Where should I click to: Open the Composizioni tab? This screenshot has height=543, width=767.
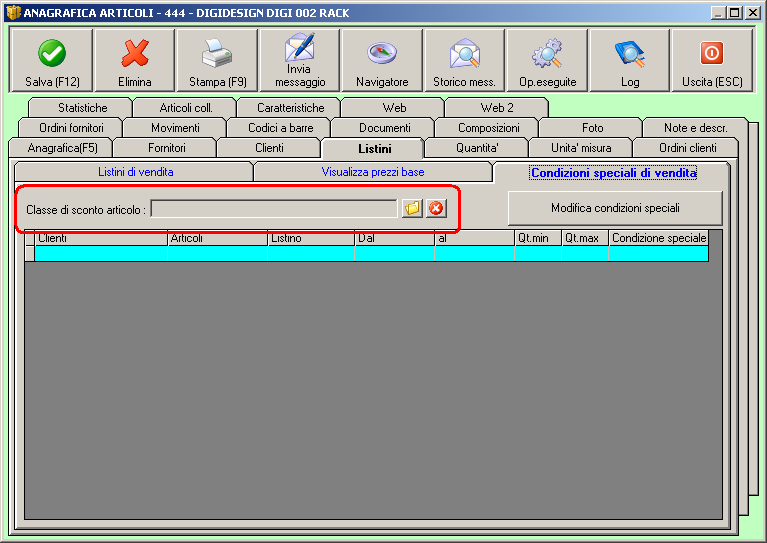click(488, 128)
